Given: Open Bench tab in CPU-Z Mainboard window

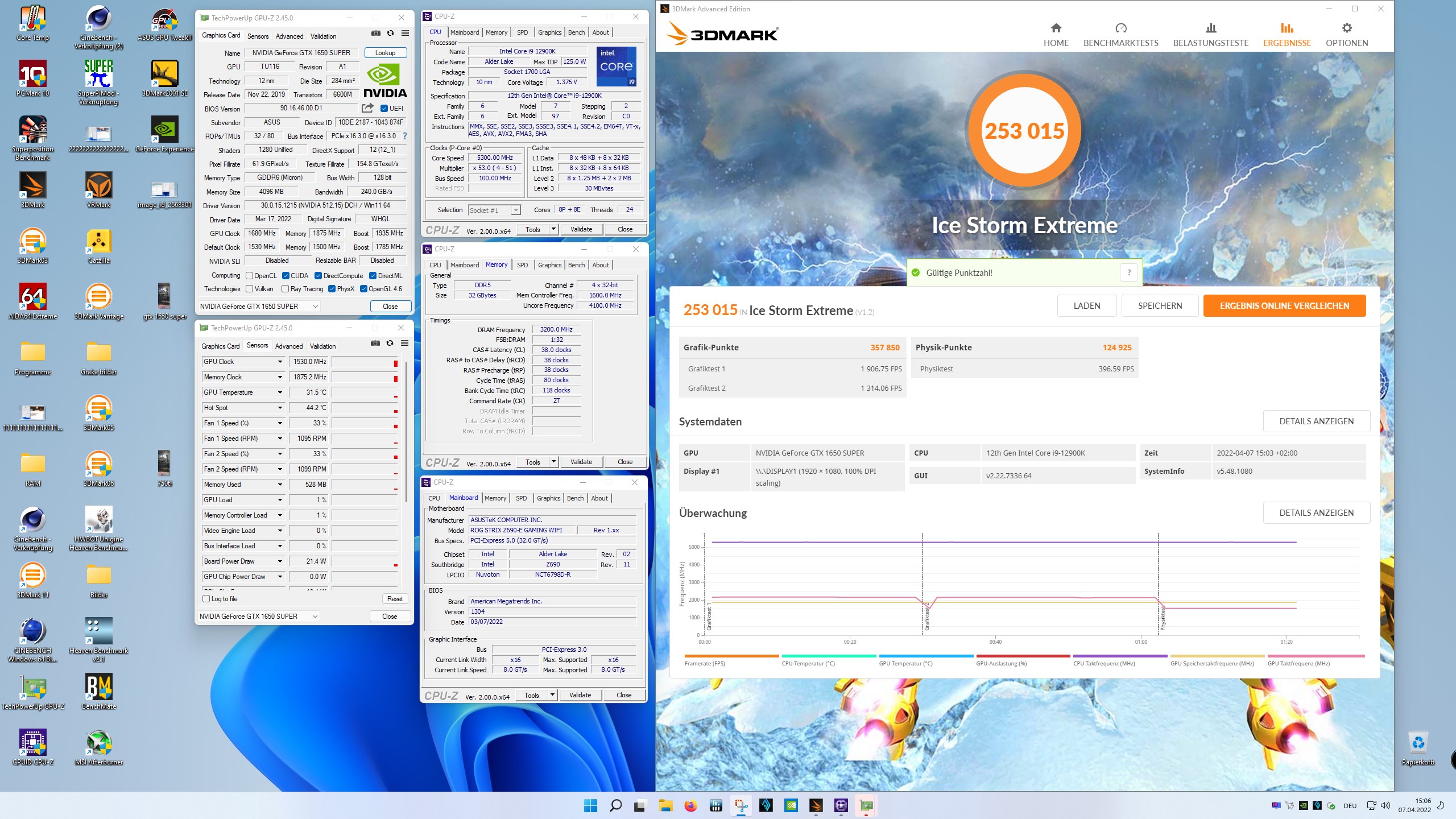Looking at the screenshot, I should pyautogui.click(x=575, y=498).
